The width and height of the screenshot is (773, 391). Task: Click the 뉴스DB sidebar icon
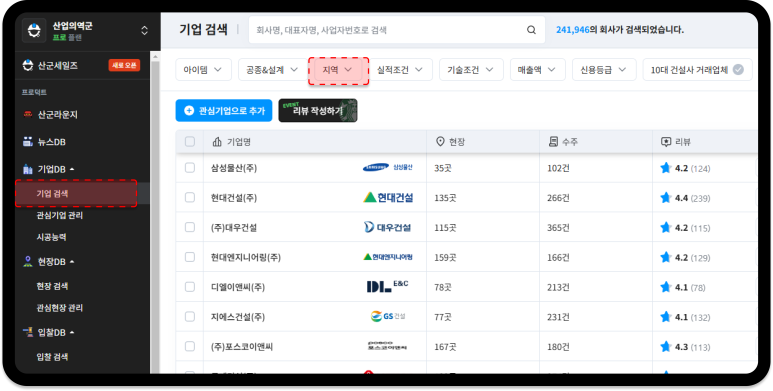(x=28, y=142)
